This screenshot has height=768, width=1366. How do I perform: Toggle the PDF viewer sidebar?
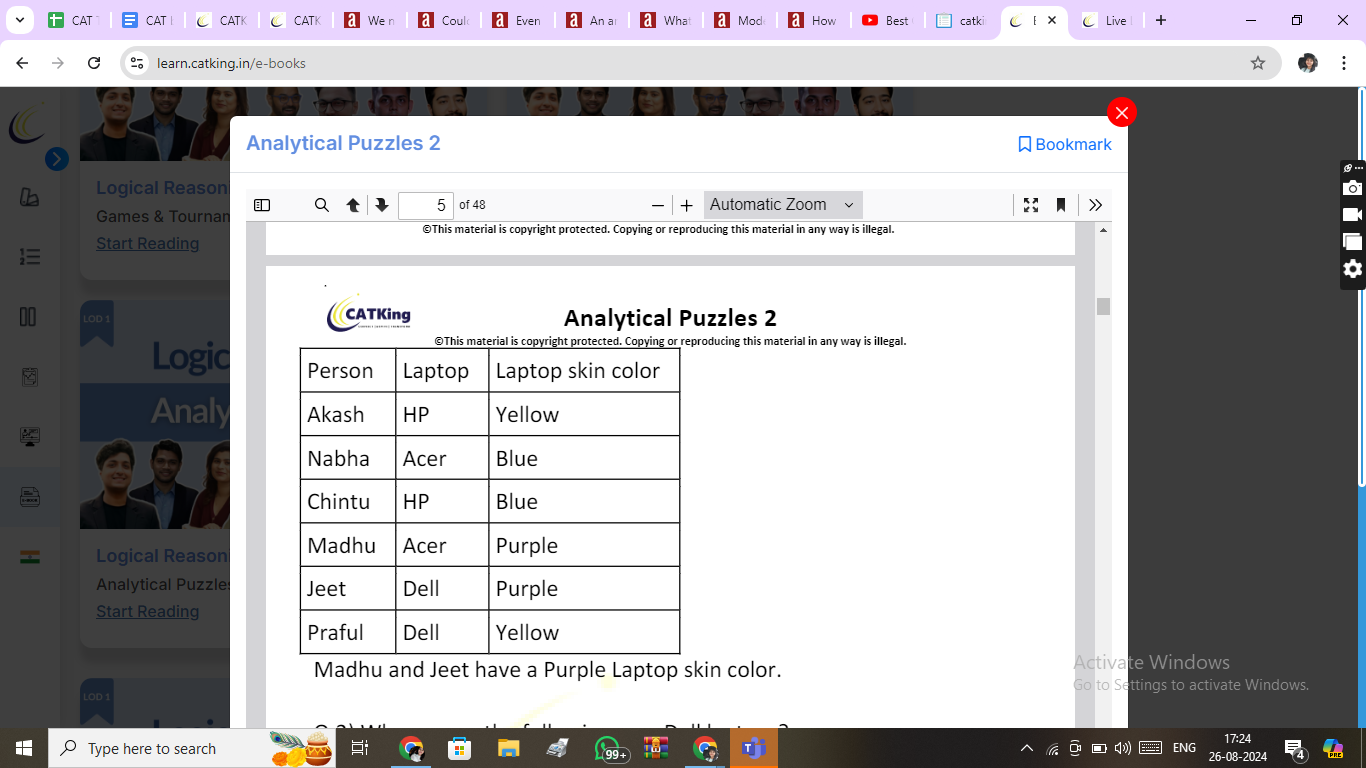point(262,205)
